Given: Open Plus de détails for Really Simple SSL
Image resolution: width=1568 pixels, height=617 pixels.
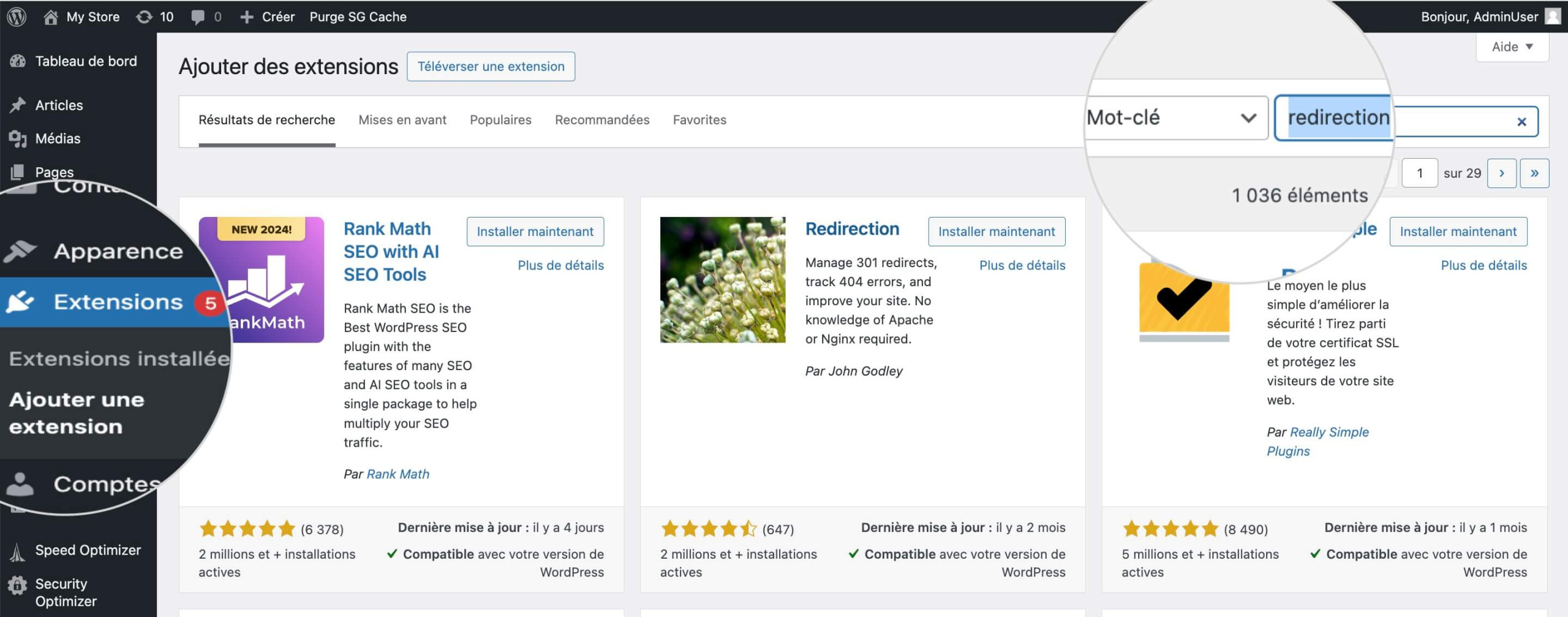Looking at the screenshot, I should (1483, 265).
